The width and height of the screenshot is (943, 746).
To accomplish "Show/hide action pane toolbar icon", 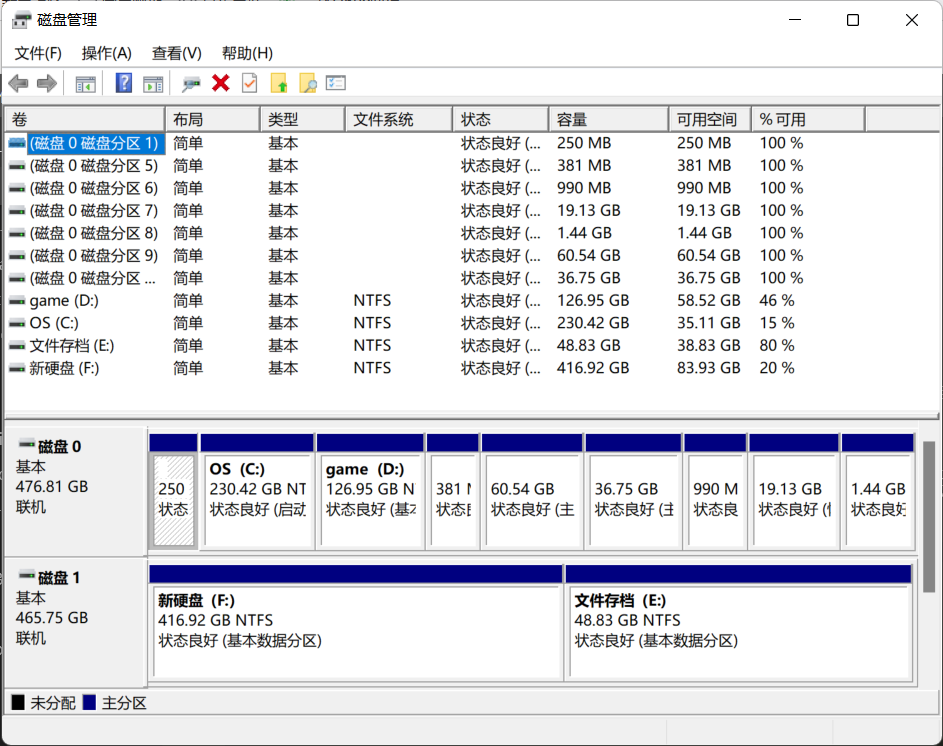I will coord(153,84).
